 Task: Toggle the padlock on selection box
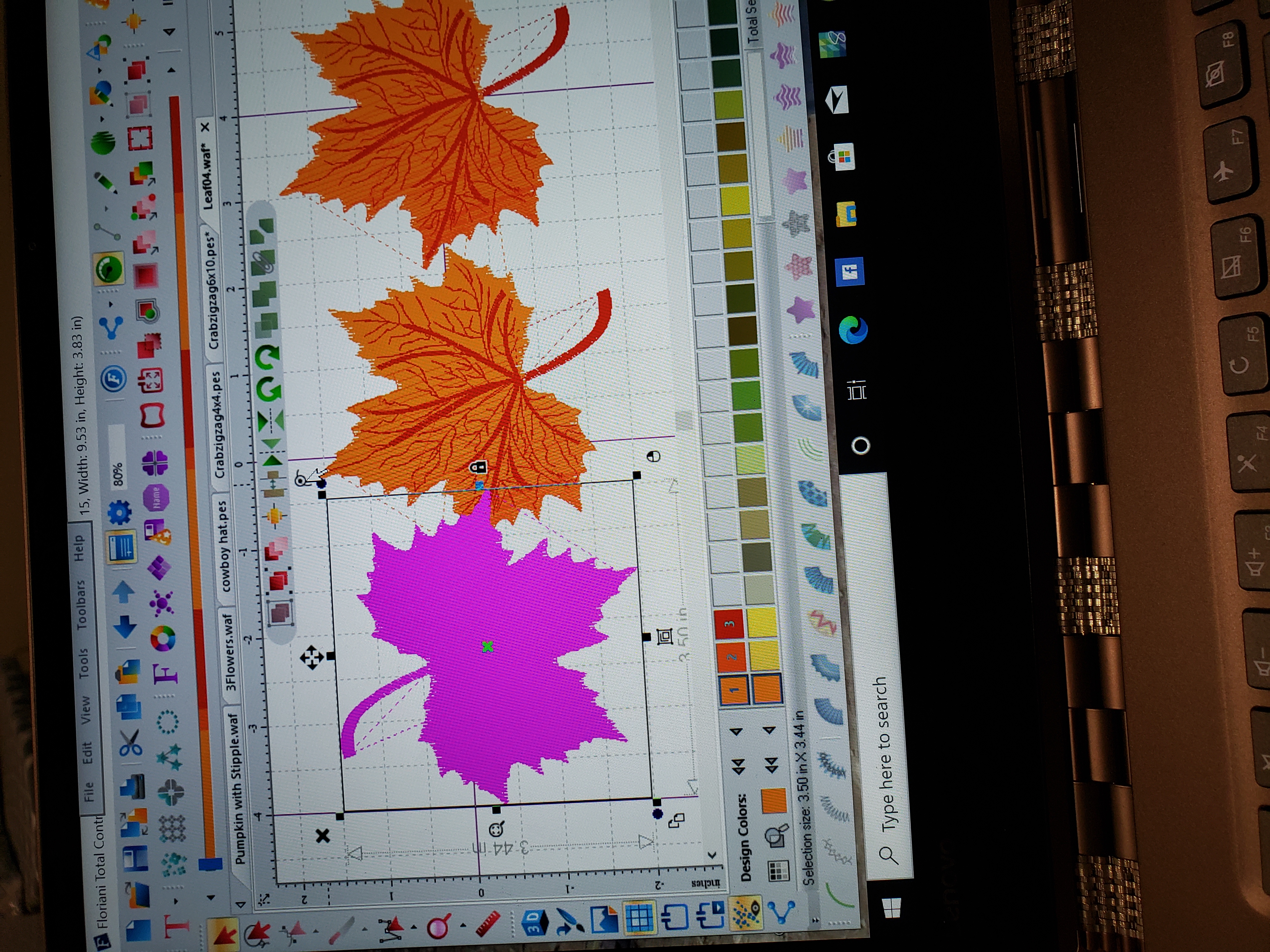click(478, 467)
